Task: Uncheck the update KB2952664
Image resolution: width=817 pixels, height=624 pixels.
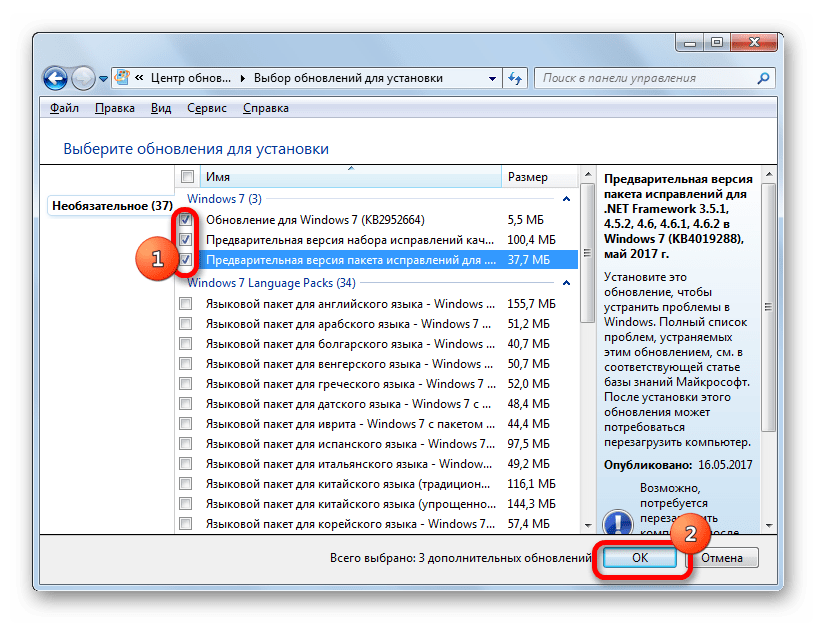Action: click(x=186, y=220)
